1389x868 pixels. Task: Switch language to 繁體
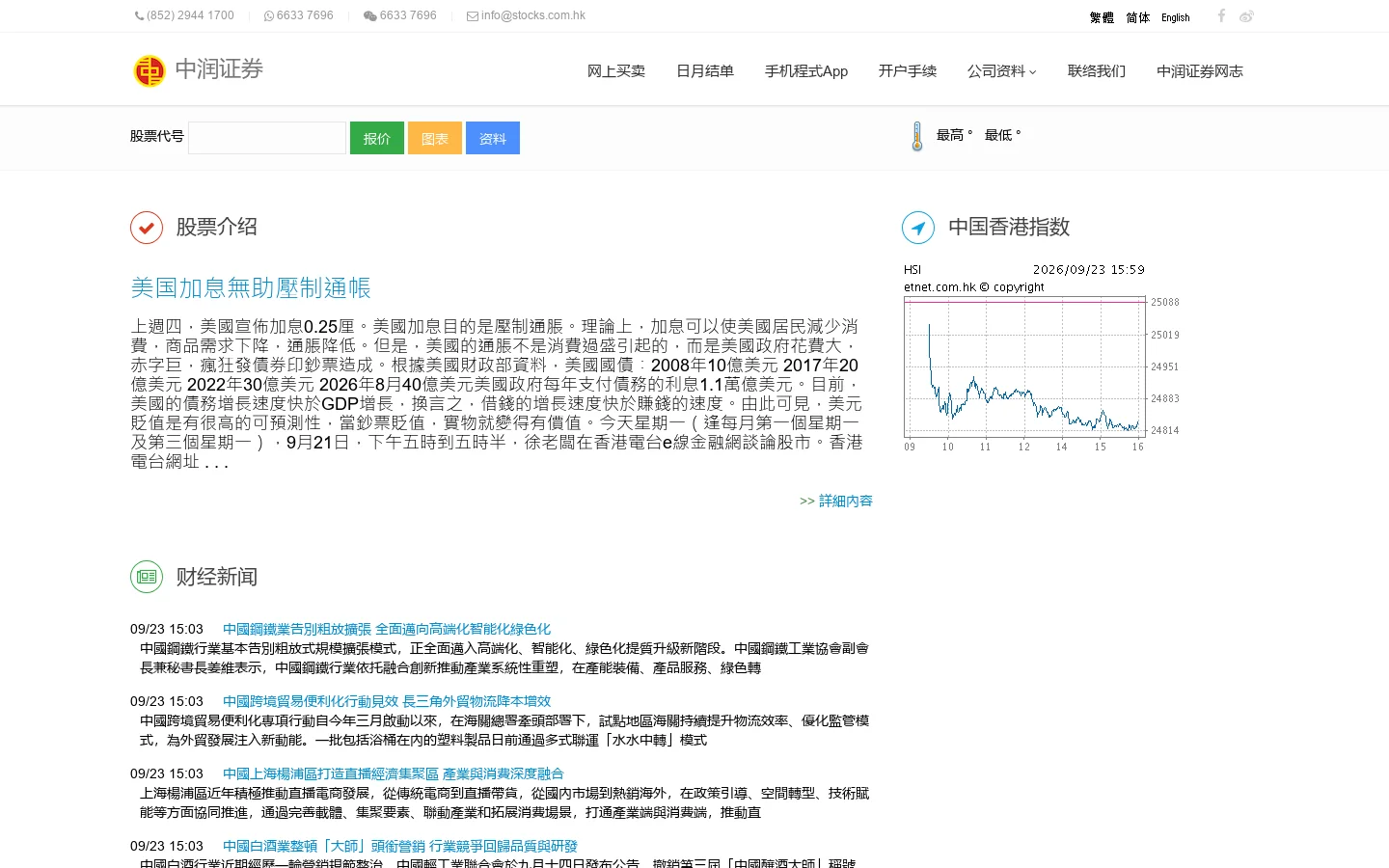[x=1102, y=17]
